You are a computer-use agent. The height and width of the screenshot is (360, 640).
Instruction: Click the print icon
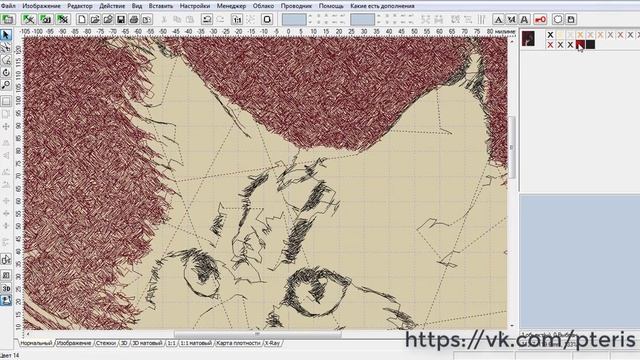134,19
